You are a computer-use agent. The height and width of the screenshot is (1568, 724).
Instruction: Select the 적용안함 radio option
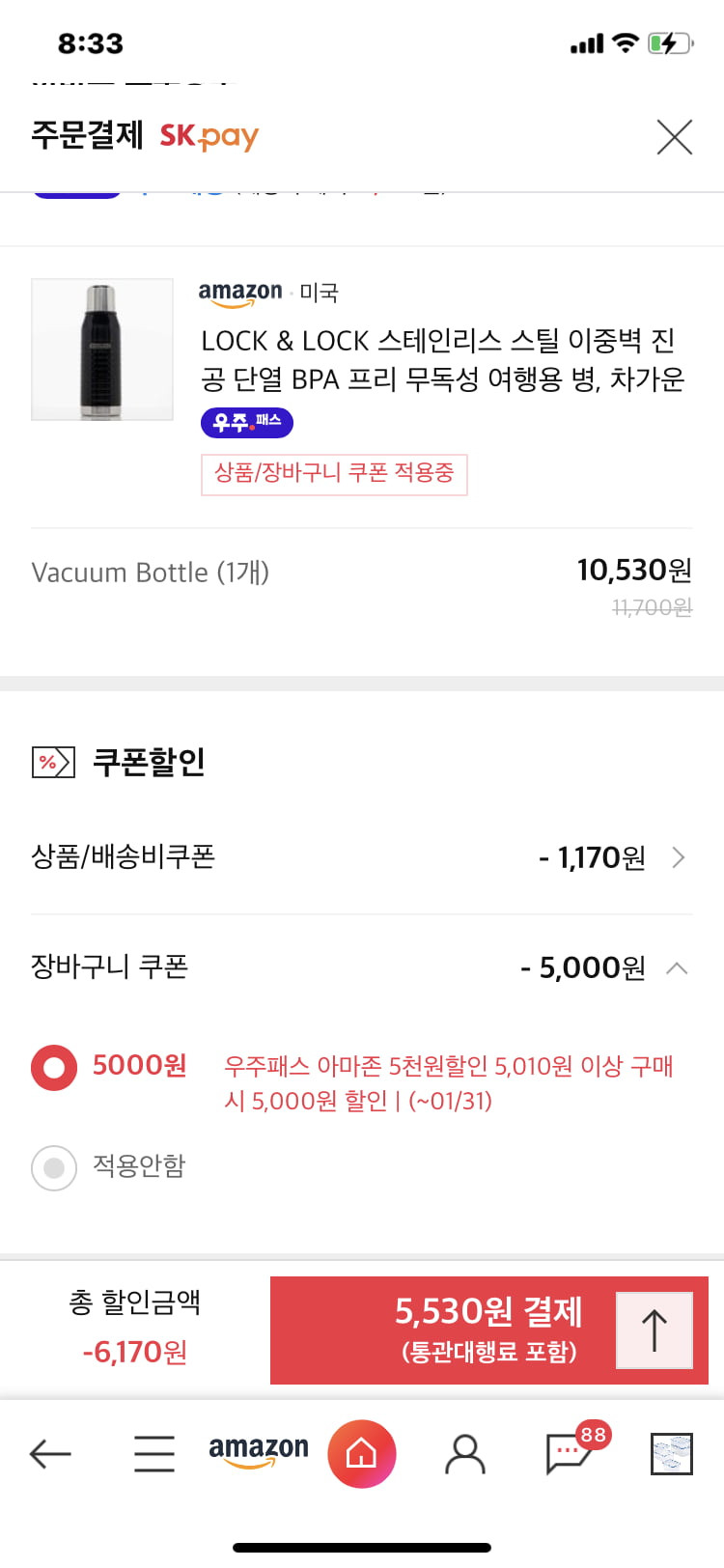click(54, 1167)
